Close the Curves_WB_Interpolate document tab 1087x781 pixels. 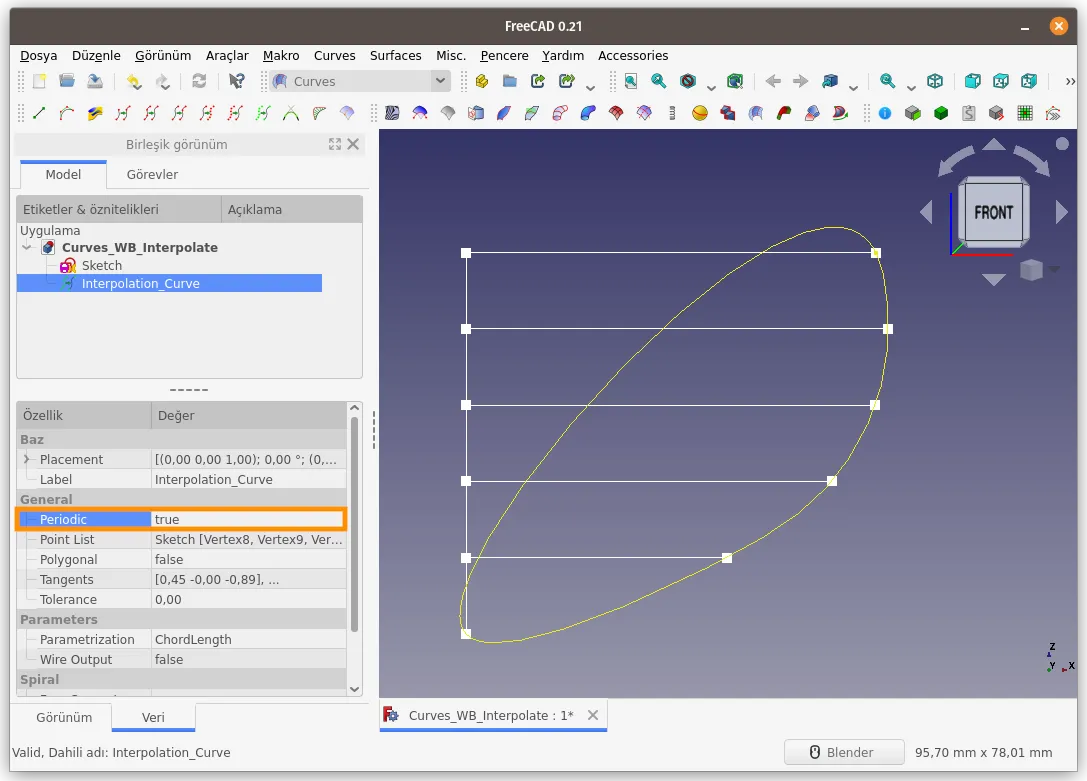(593, 715)
